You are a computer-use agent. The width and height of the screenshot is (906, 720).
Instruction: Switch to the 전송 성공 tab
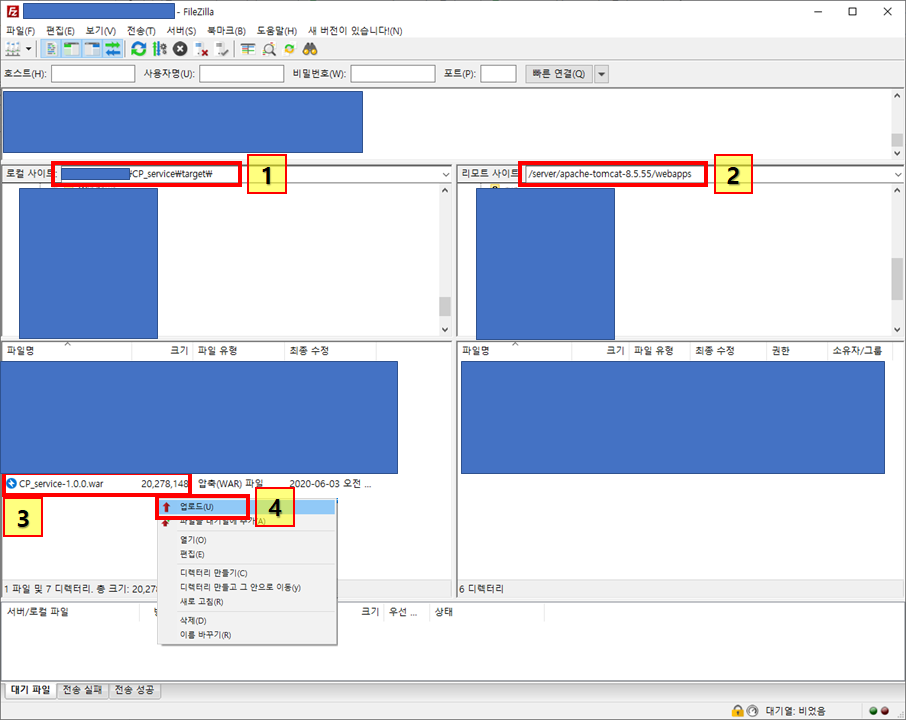(135, 690)
